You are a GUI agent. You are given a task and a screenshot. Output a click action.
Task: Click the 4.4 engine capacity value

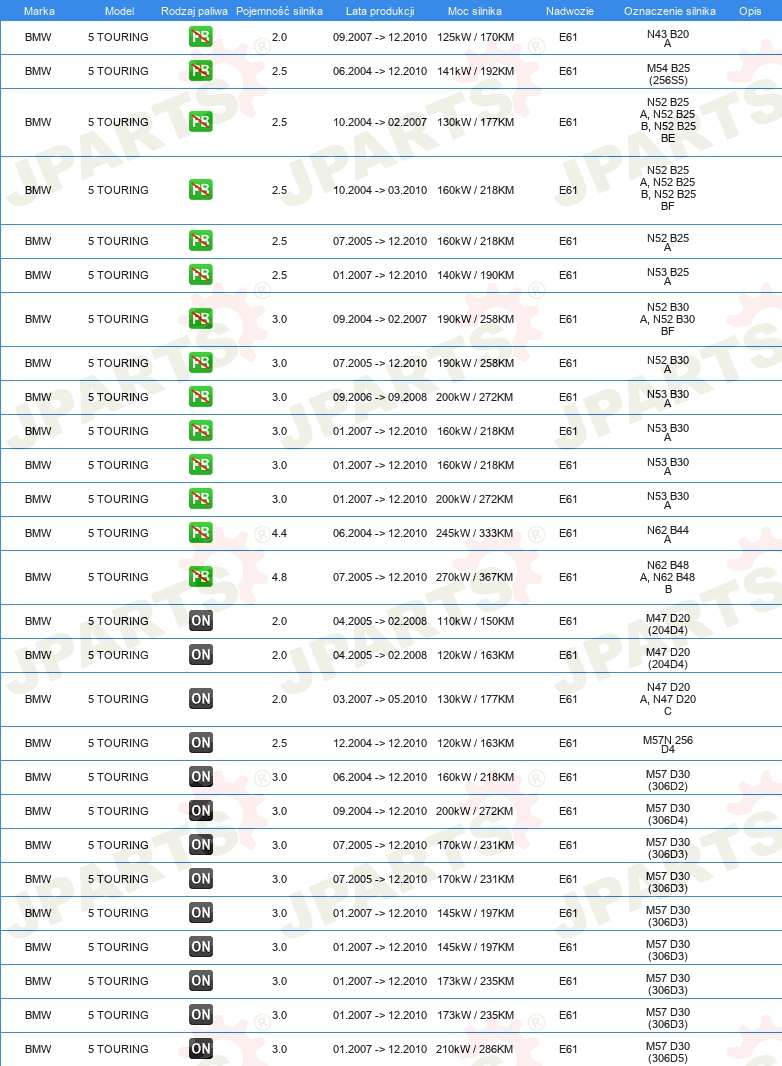(x=279, y=534)
